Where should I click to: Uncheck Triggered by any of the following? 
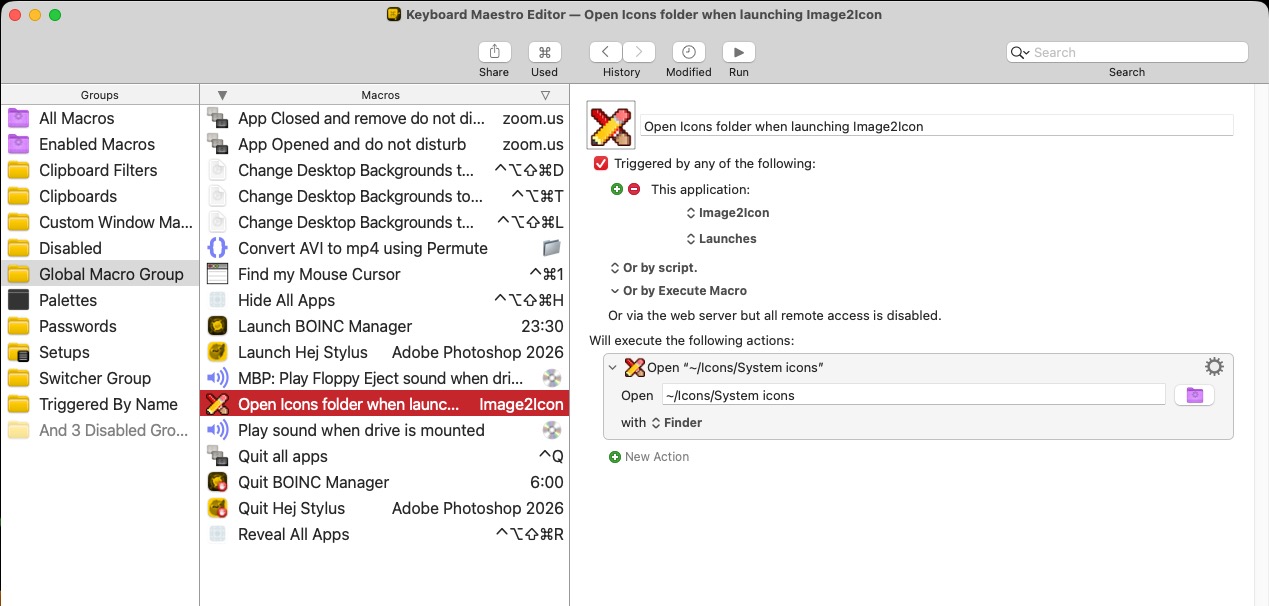(601, 163)
